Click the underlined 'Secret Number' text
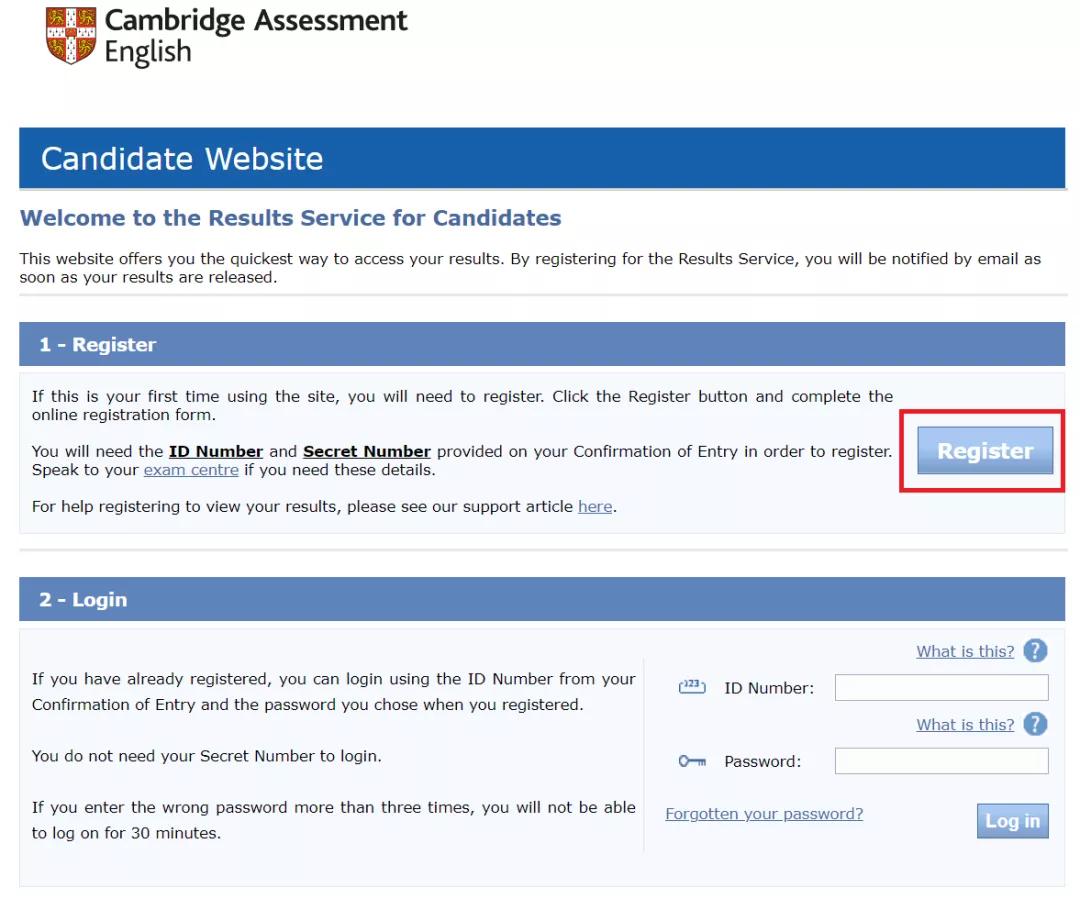This screenshot has width=1080, height=899. pos(367,452)
